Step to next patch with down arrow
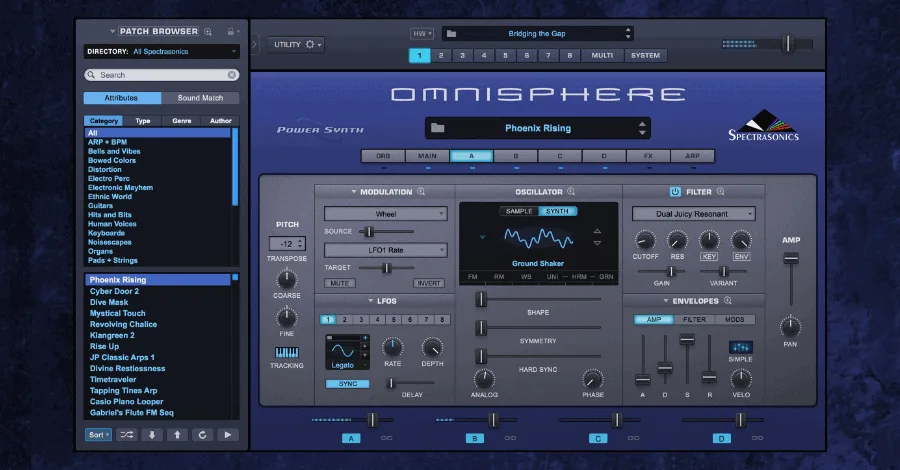This screenshot has width=900, height=470. [152, 435]
